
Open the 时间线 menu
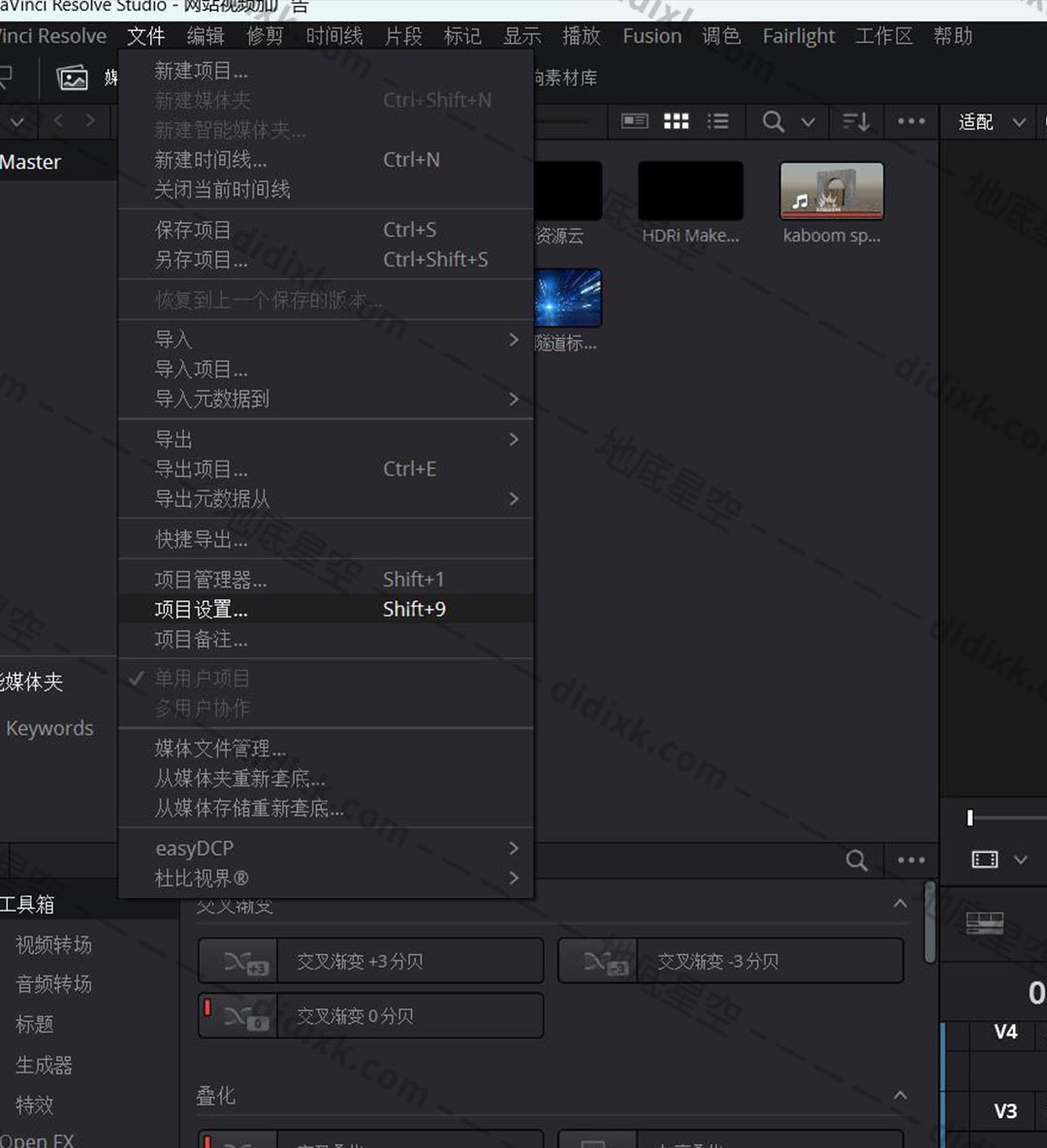333,36
